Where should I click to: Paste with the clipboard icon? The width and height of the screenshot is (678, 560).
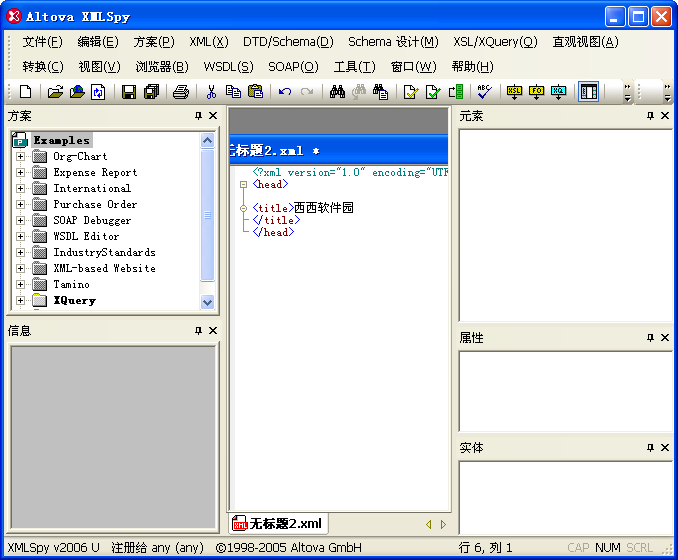(x=256, y=92)
